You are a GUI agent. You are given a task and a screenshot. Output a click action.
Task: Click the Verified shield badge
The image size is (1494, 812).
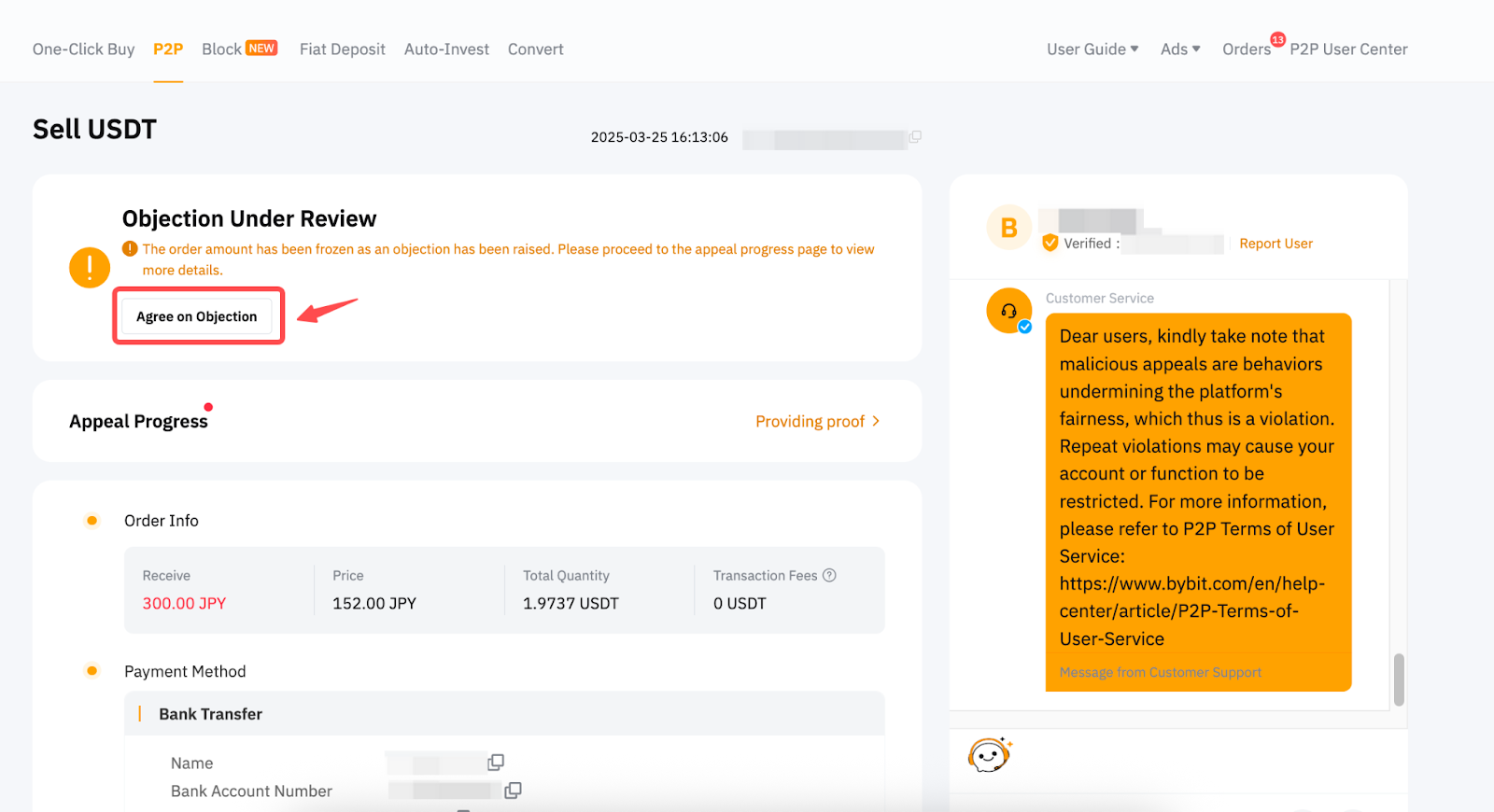coord(1050,243)
